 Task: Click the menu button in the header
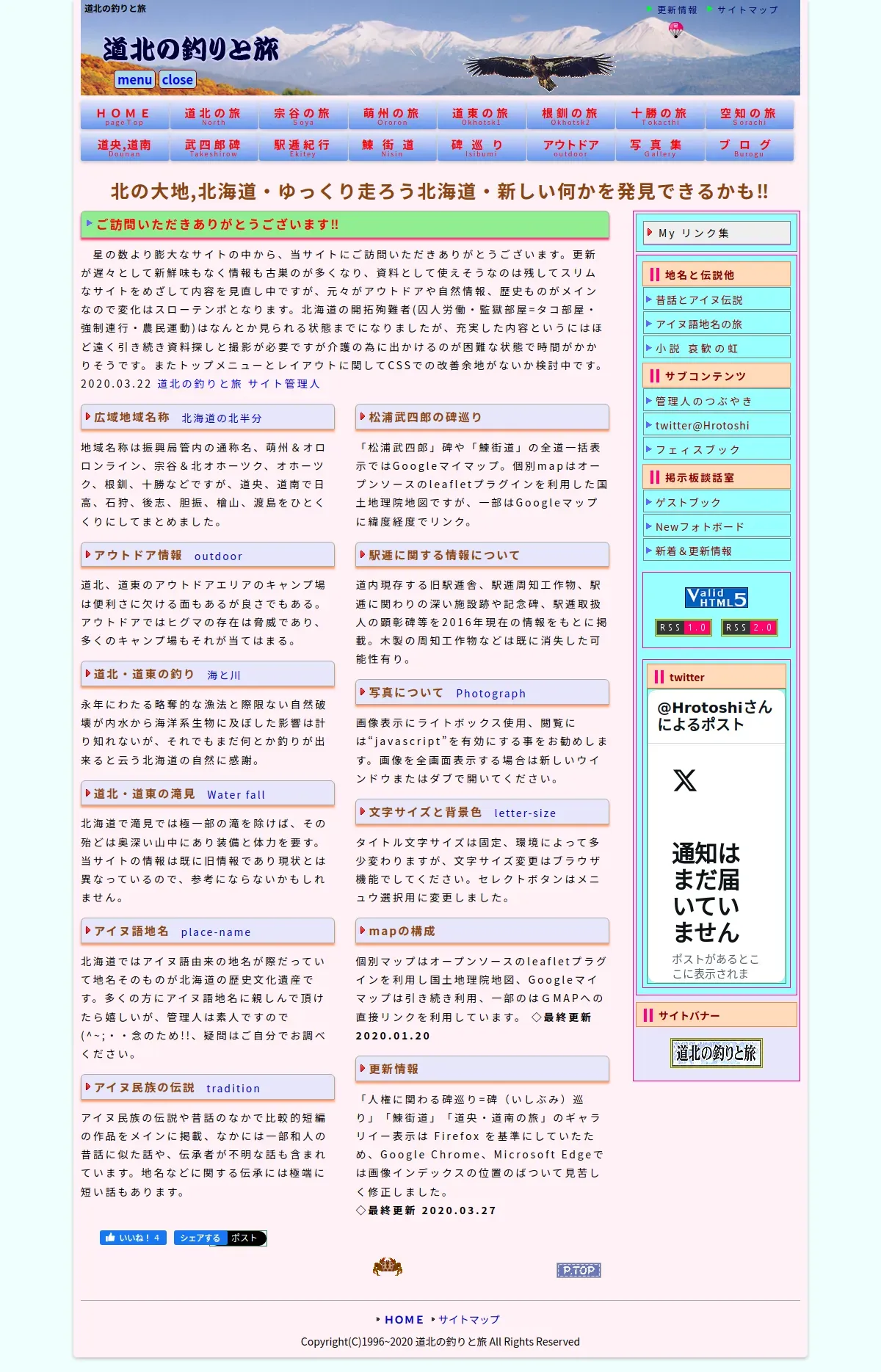click(x=134, y=79)
